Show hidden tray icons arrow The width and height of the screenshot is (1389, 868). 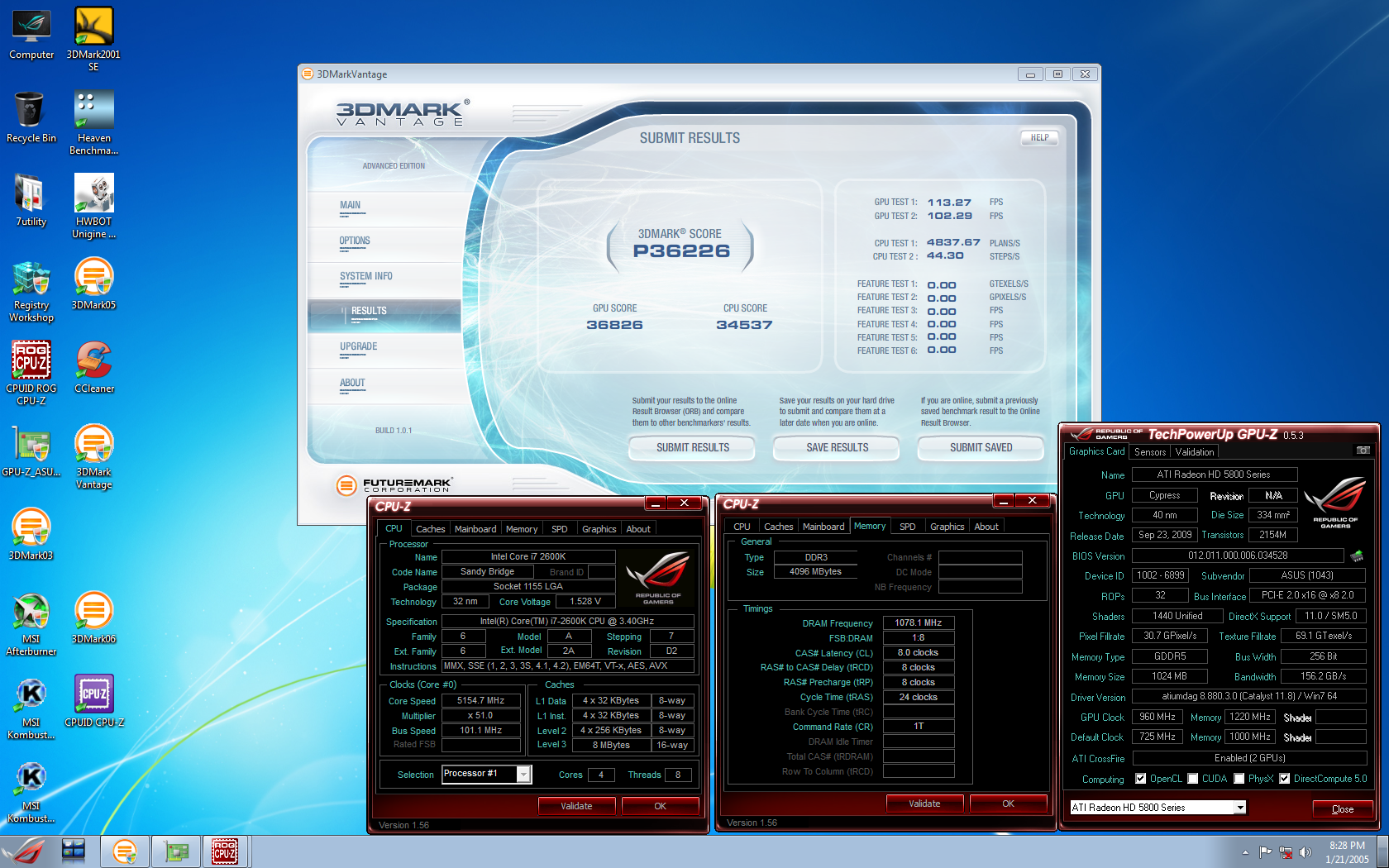pyautogui.click(x=1245, y=852)
